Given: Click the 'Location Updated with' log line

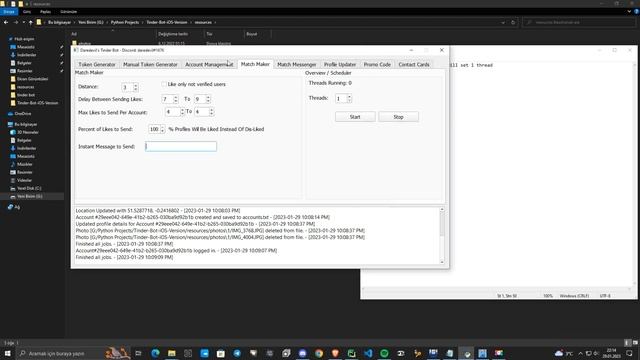Looking at the screenshot, I should (x=158, y=211).
